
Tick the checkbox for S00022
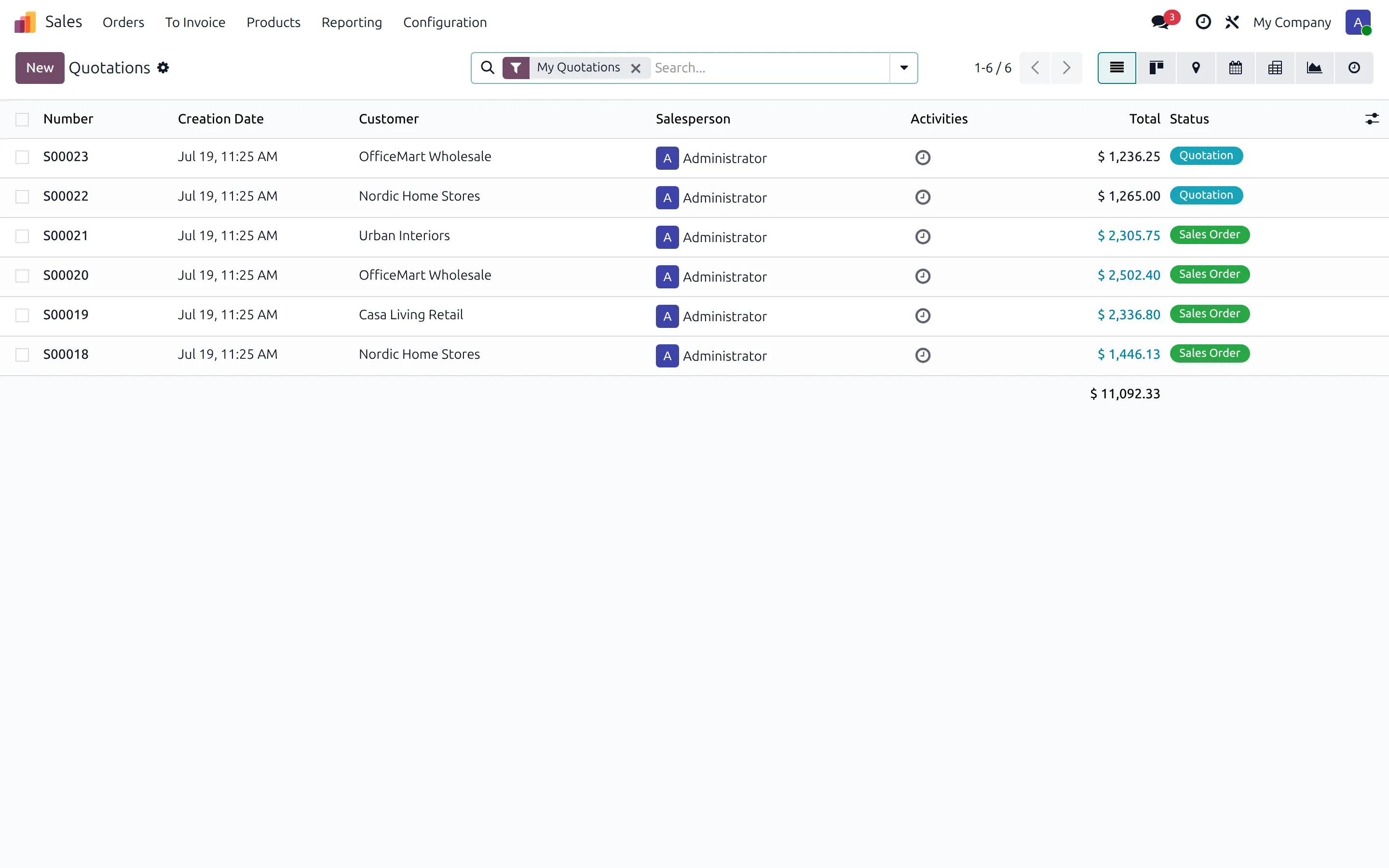(22, 197)
